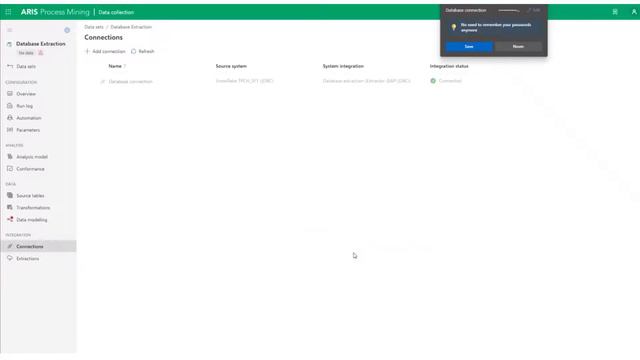Viewport: 640px width, 360px height.
Task: Click the Transformations icon
Action: click(10, 207)
